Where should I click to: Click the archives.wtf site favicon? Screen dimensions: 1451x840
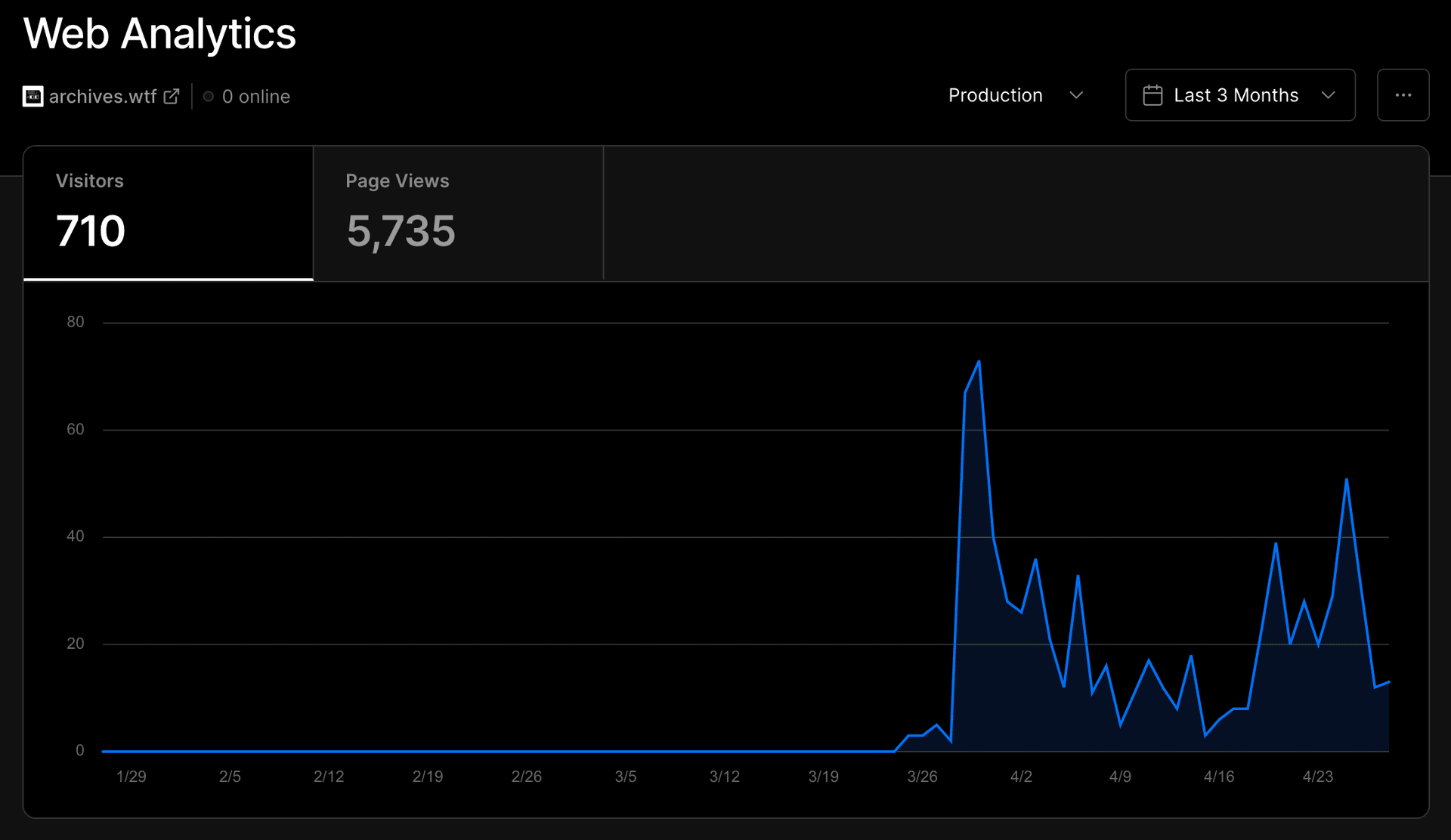tap(32, 97)
